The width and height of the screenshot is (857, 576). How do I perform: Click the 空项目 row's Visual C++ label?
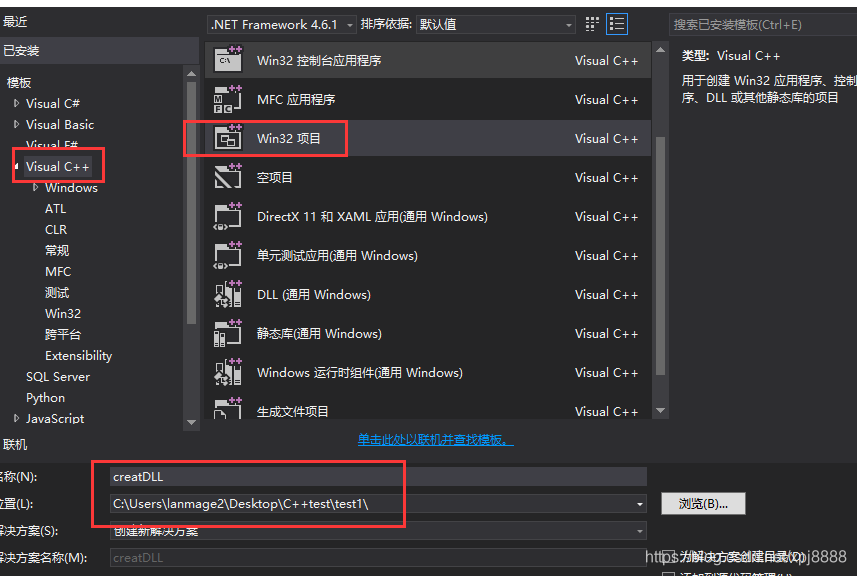pos(606,178)
